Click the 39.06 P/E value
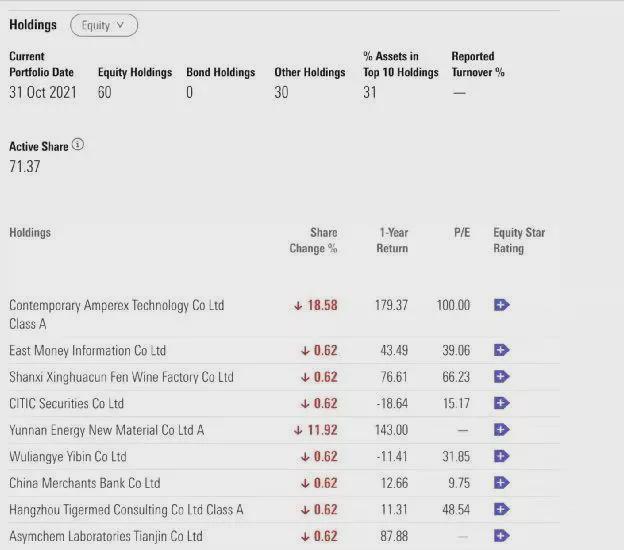Screen dimensions: 624x550 (456, 351)
